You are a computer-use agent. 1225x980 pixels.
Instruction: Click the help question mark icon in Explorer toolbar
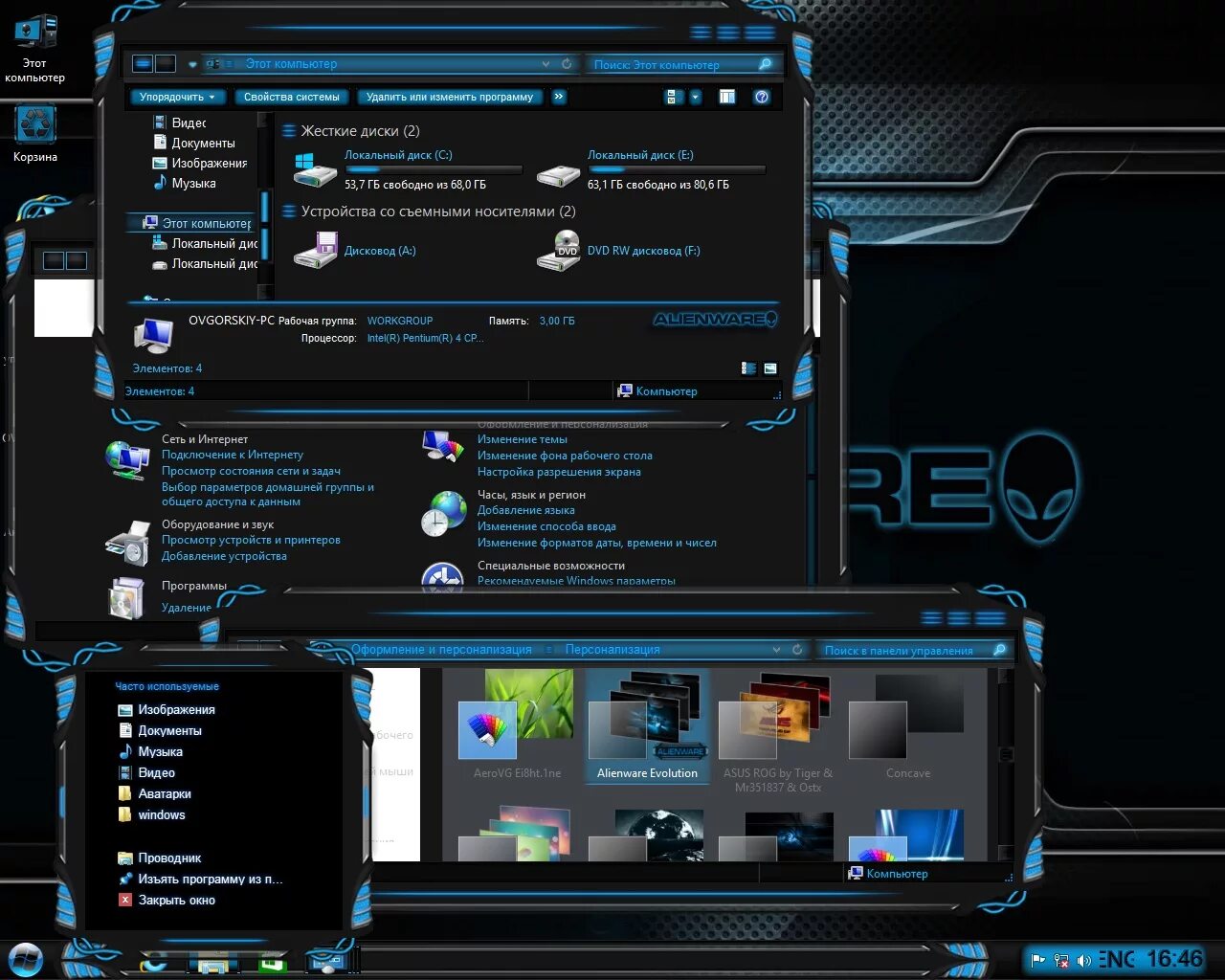click(762, 97)
